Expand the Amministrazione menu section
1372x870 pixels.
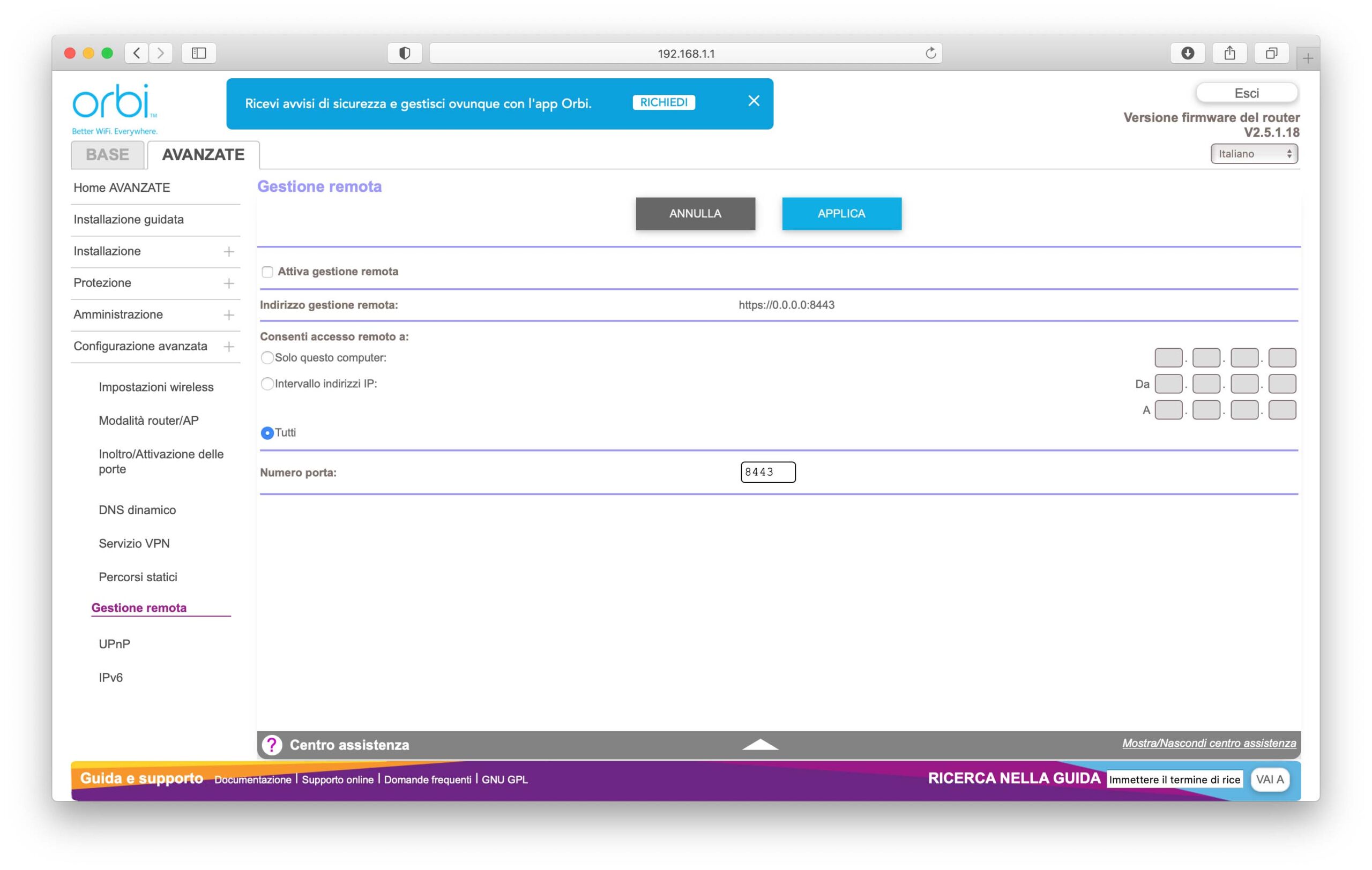tap(228, 315)
